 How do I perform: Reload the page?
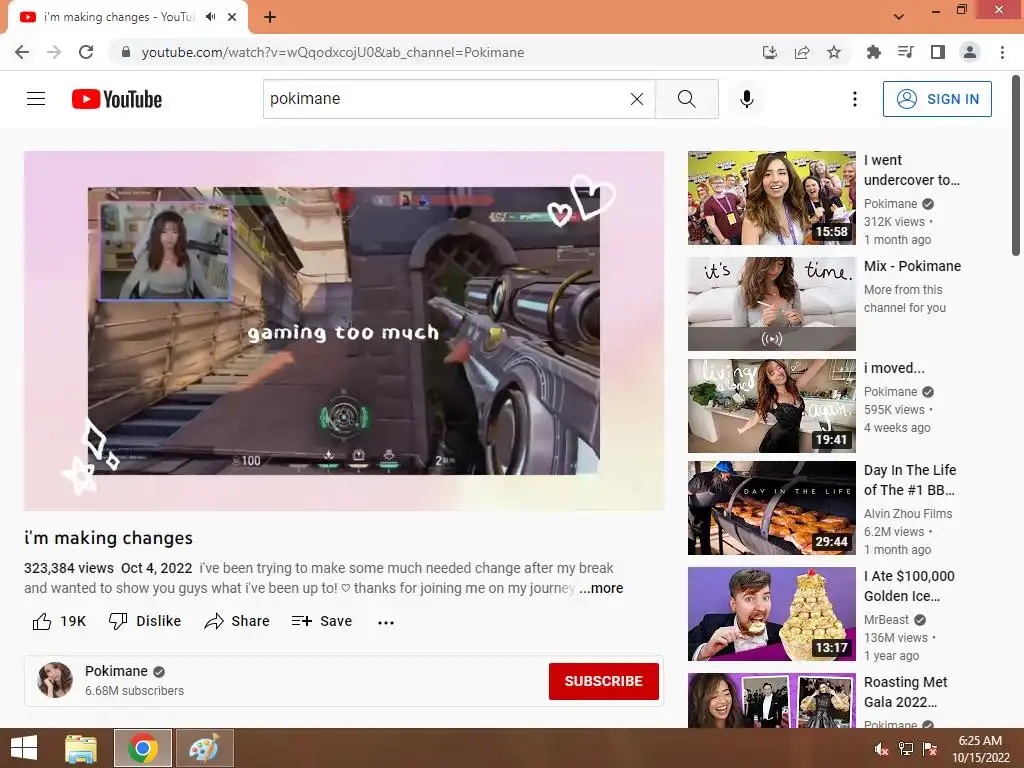tap(86, 52)
